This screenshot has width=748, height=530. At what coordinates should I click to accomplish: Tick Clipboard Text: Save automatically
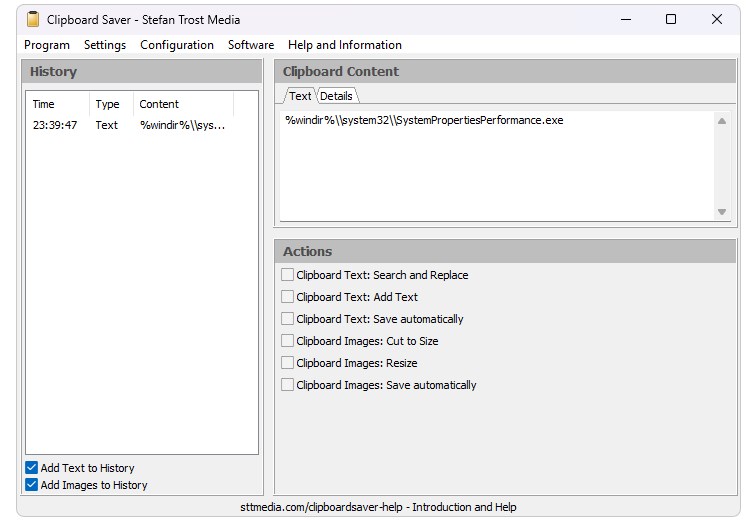click(288, 319)
